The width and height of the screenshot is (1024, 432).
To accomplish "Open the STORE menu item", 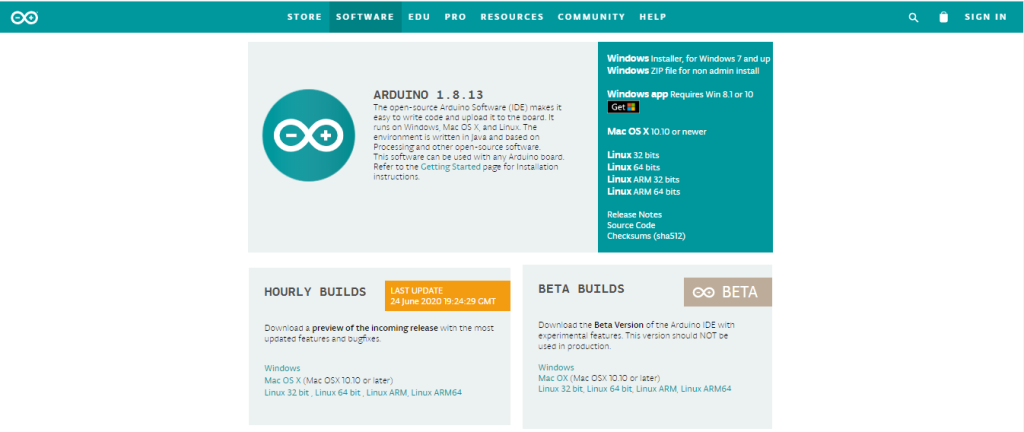I will pyautogui.click(x=304, y=17).
